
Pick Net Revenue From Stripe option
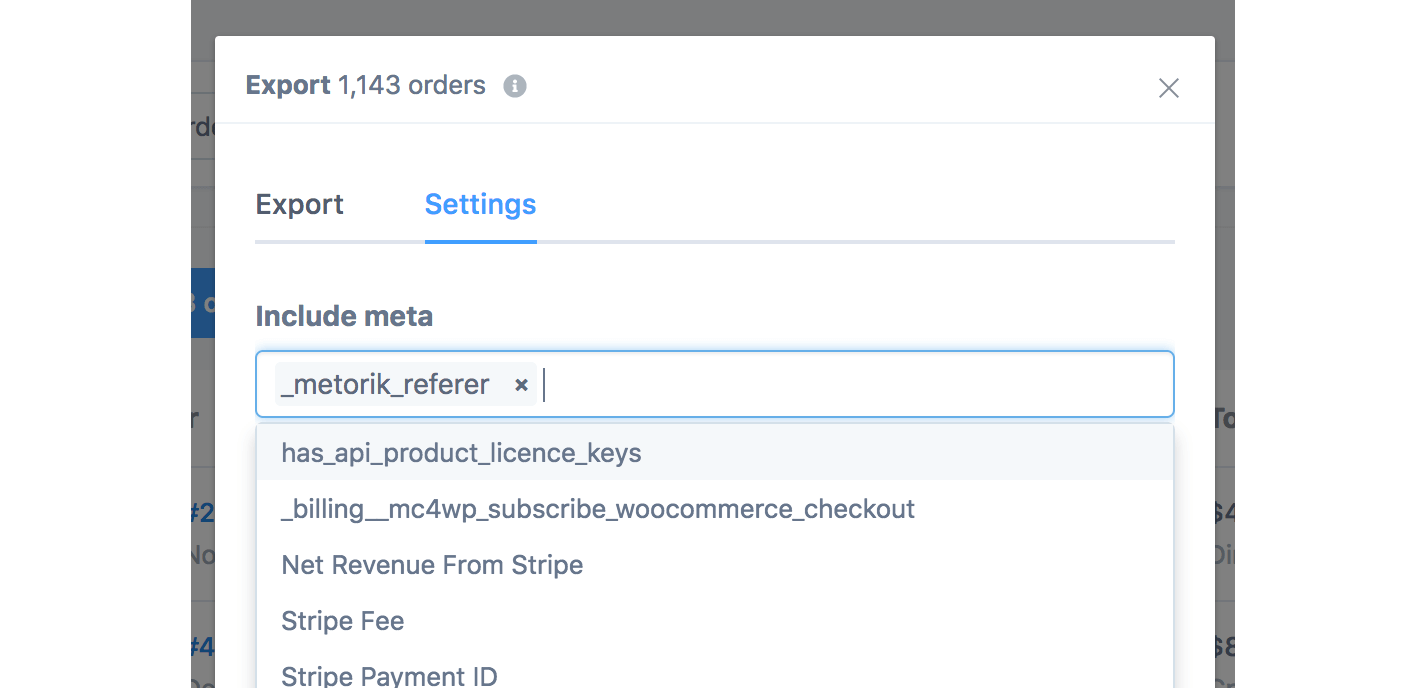[432, 565]
